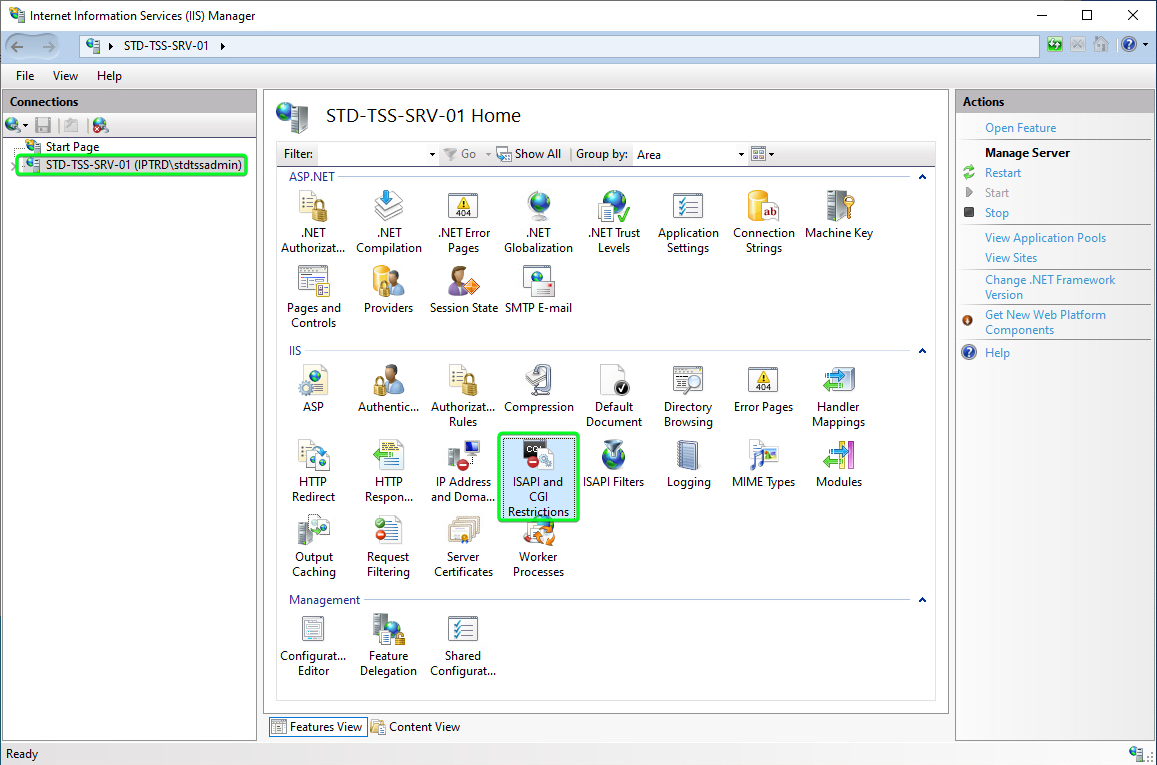Image resolution: width=1157 pixels, height=765 pixels.
Task: Open the Shared Configuration feature
Action: click(x=463, y=645)
